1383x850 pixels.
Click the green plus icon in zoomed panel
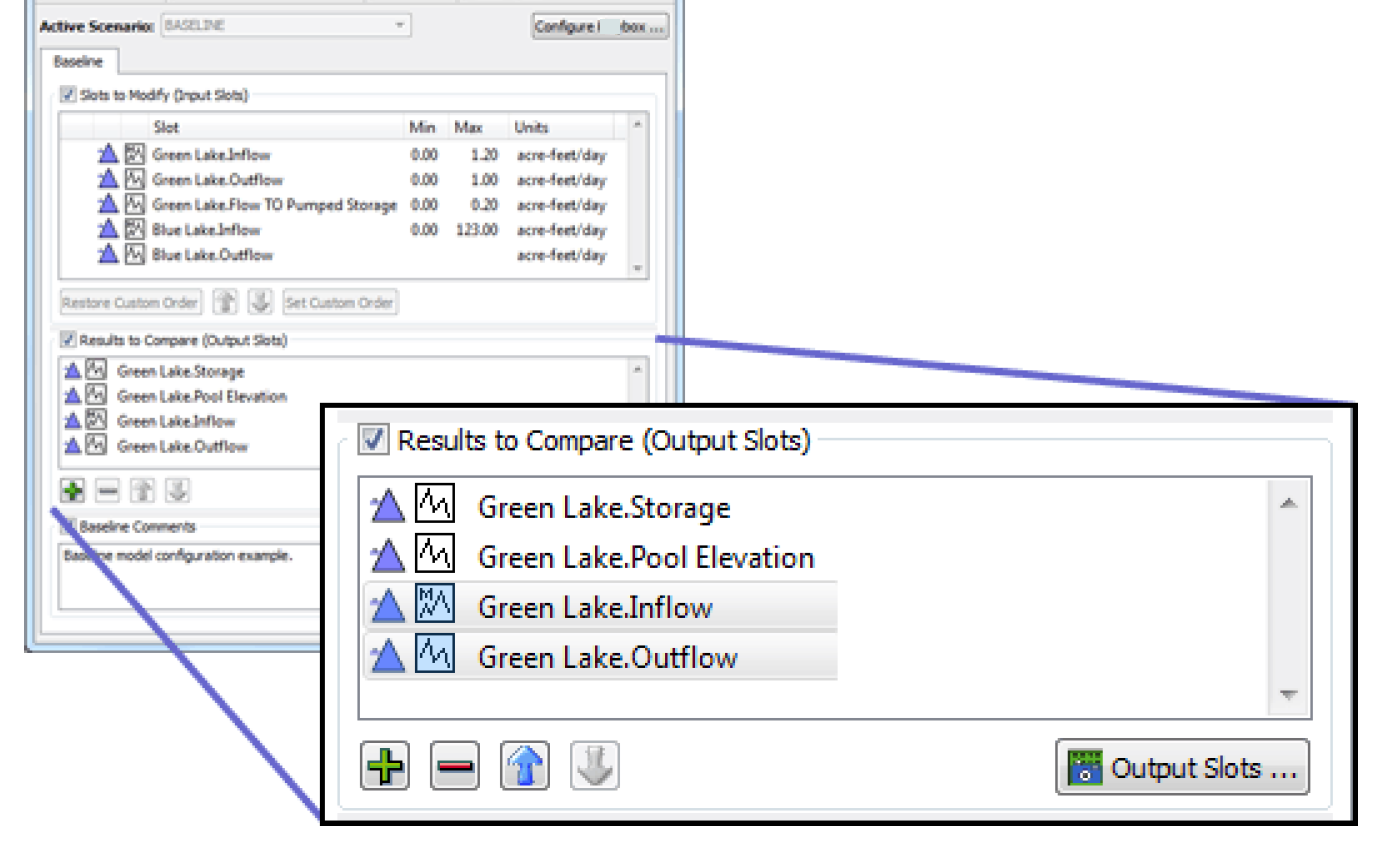(x=385, y=767)
